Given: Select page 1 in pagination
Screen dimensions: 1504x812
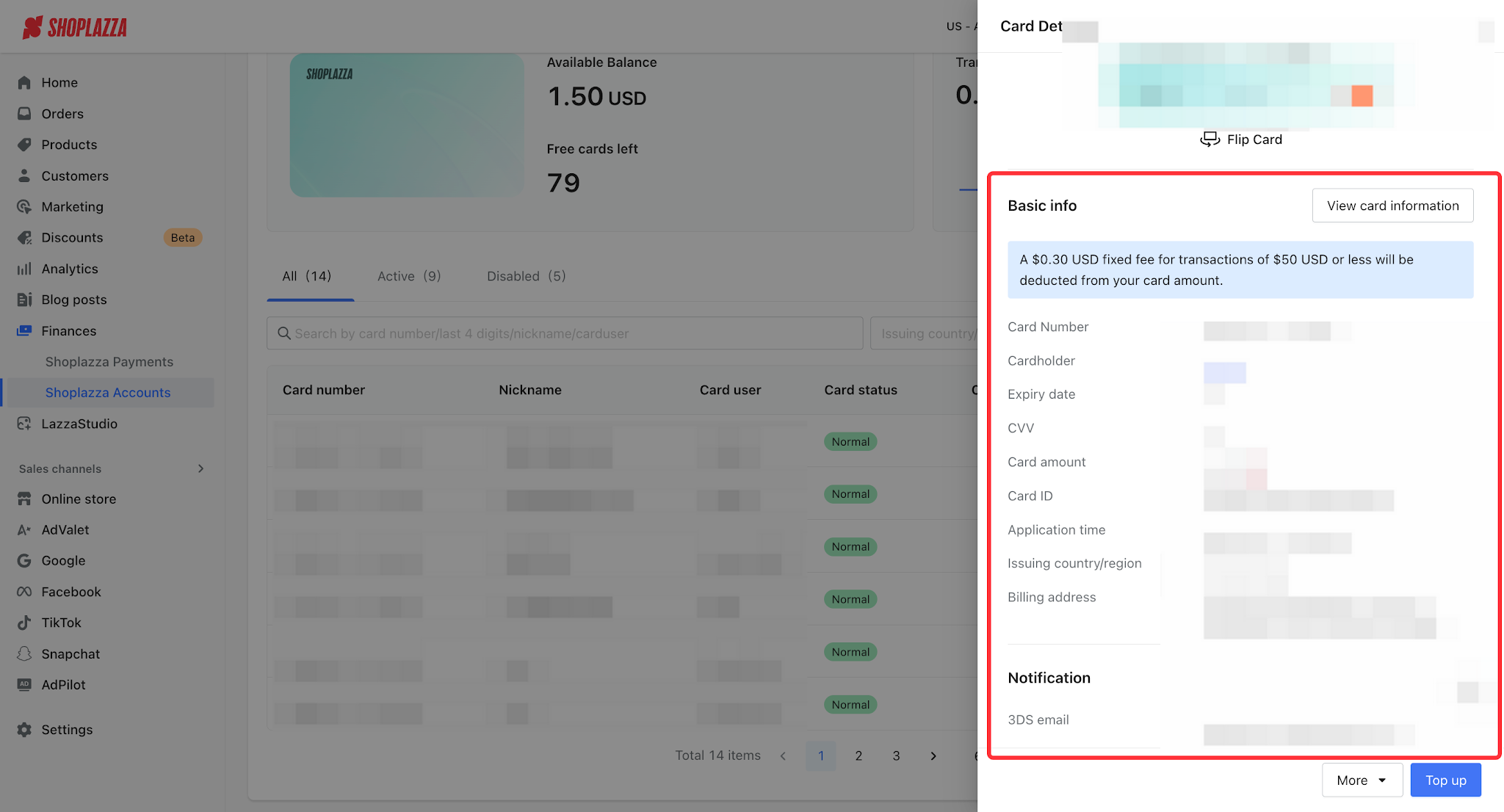Looking at the screenshot, I should 821,755.
